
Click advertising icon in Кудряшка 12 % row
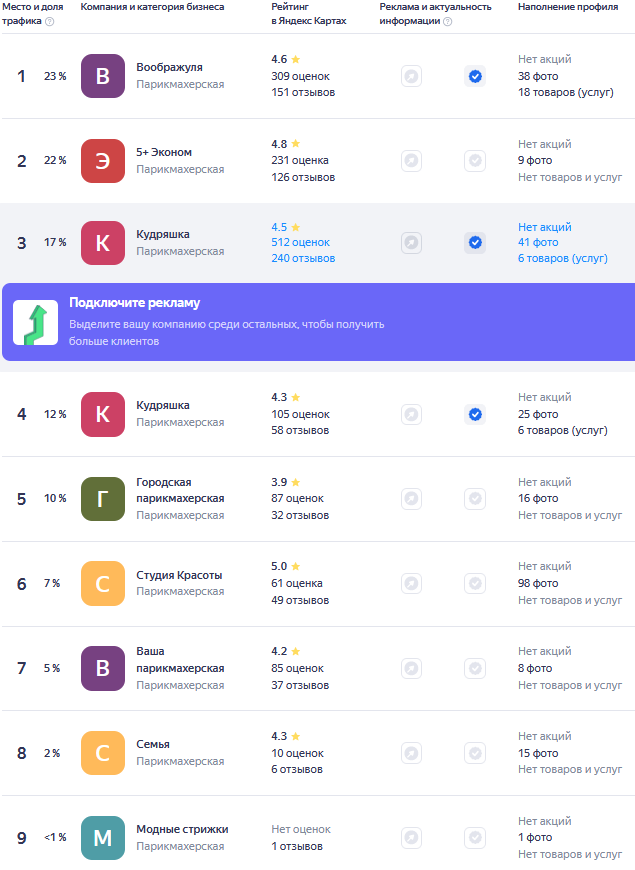point(411,414)
